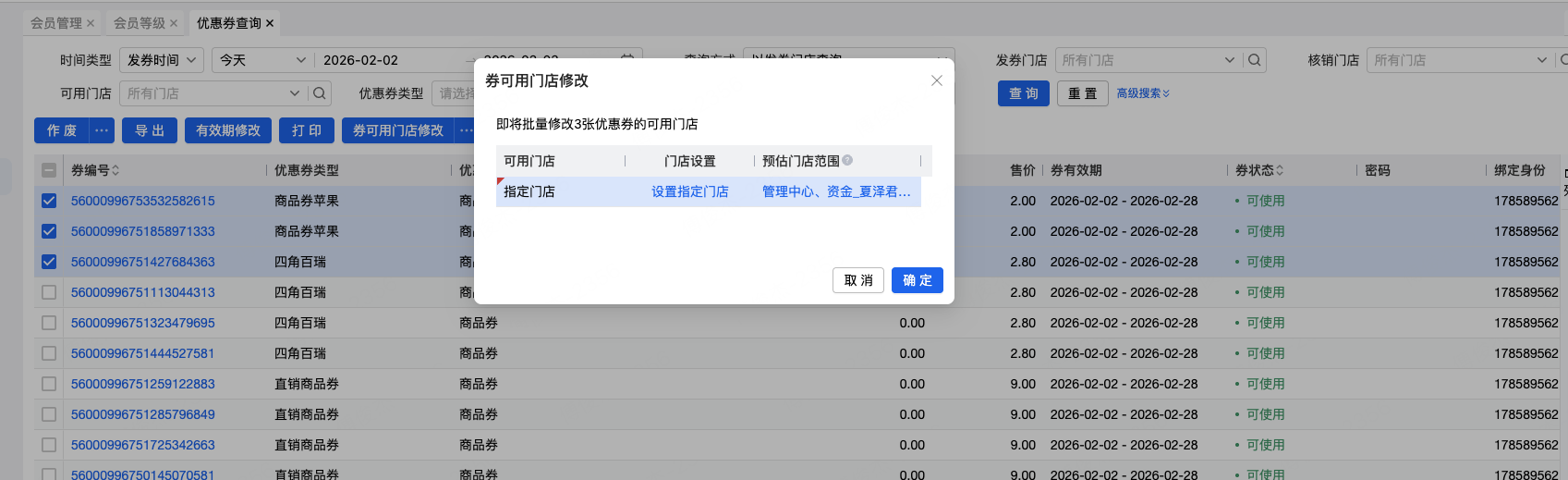
Task: Click search icon in 可用门店 field
Action: tap(319, 93)
